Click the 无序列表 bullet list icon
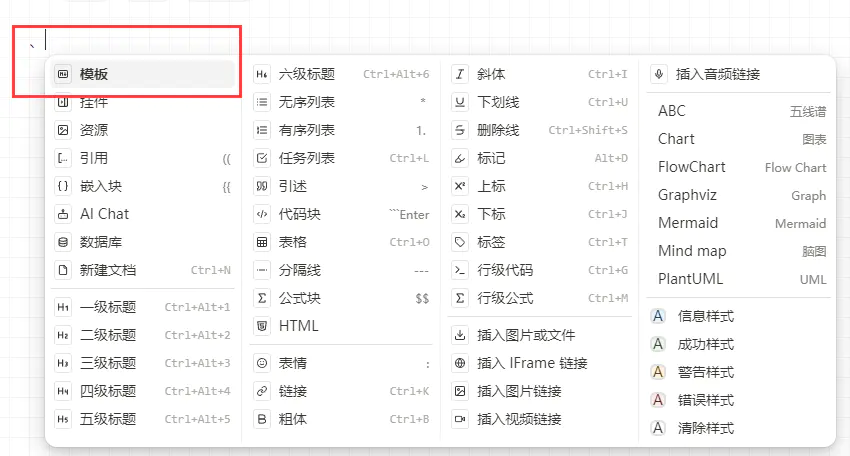Screen dimensions: 850x456 click(262, 102)
